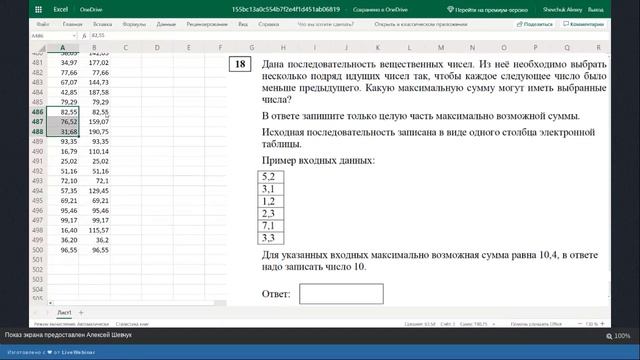The image size is (640, 360).
Task: Switch to the Данные ribbon tab
Action: coord(166,24)
